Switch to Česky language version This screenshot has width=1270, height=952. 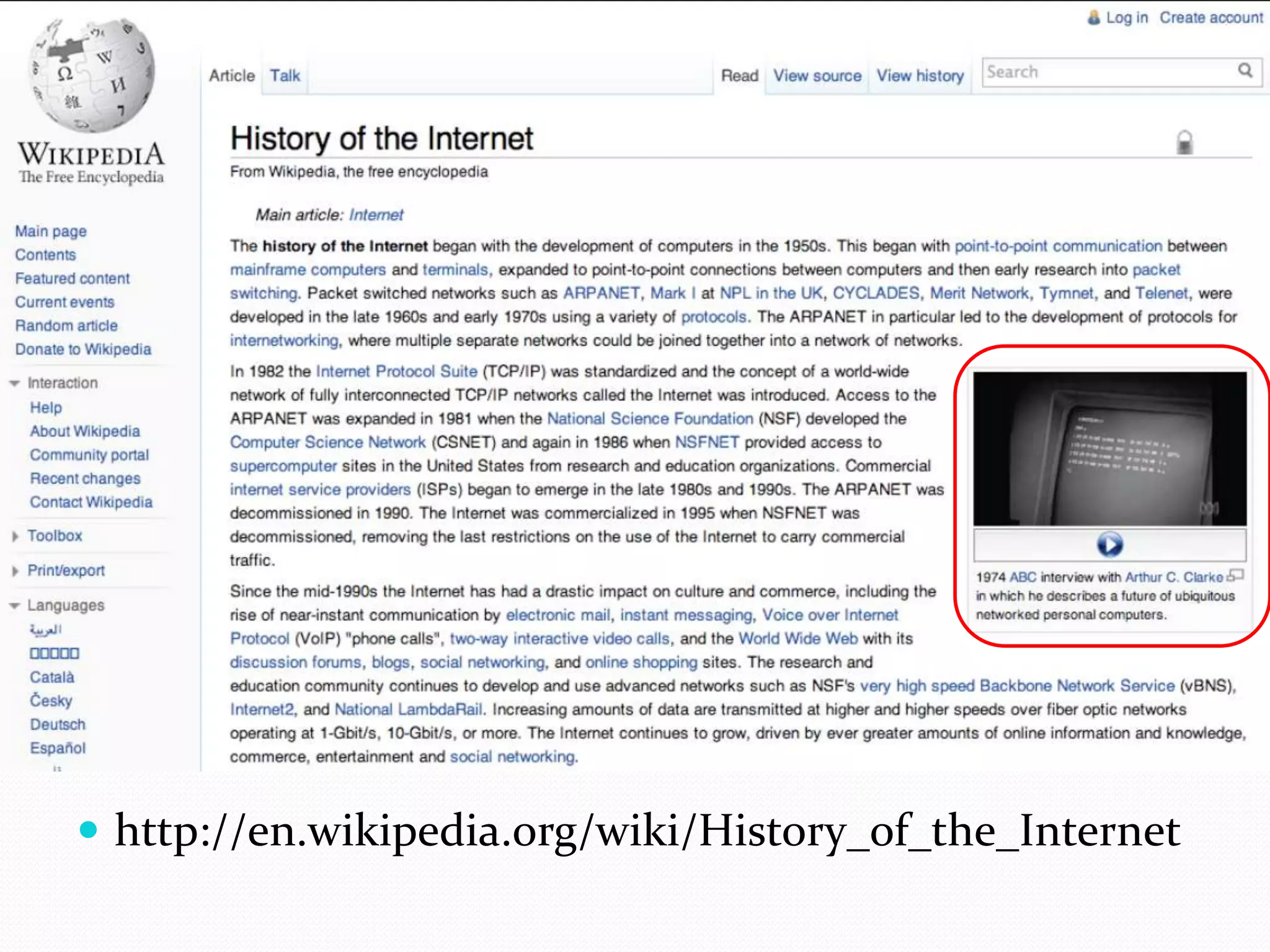click(x=51, y=700)
